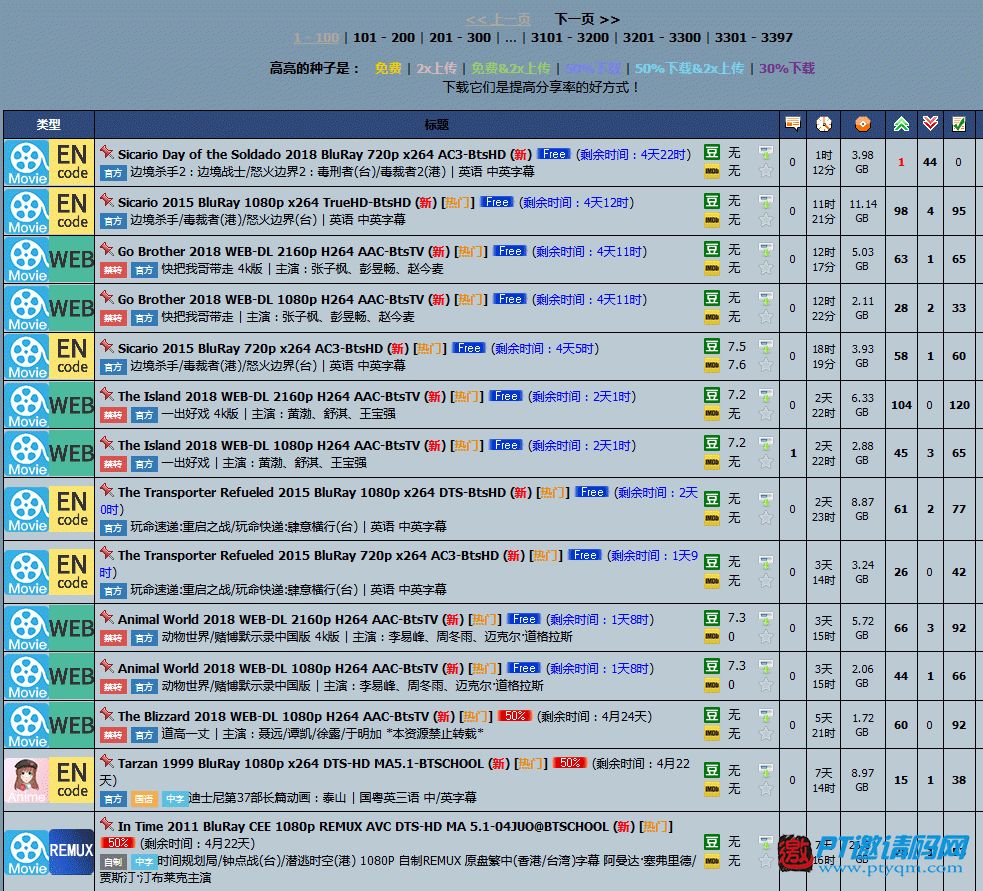The image size is (983, 891).
Task: Click WEB badge for Go Brother 2160p row
Action: click(x=72, y=260)
